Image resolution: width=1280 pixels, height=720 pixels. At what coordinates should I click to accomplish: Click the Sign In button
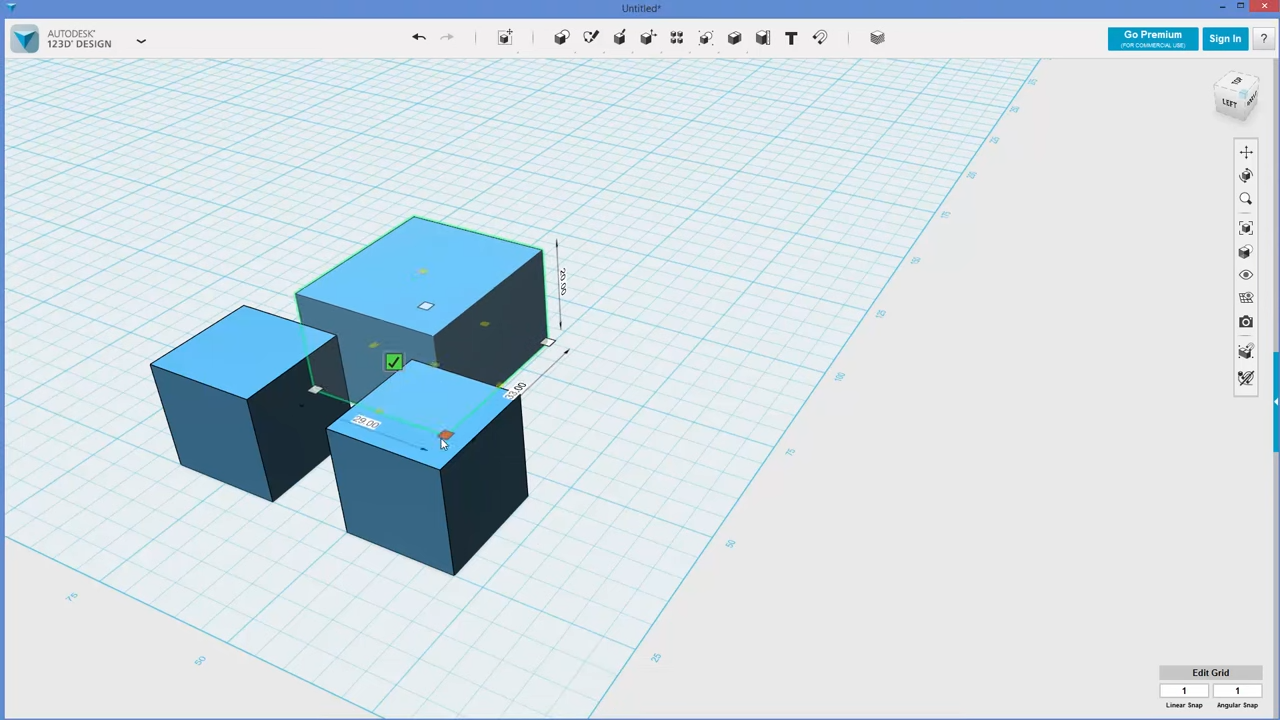pos(1225,38)
